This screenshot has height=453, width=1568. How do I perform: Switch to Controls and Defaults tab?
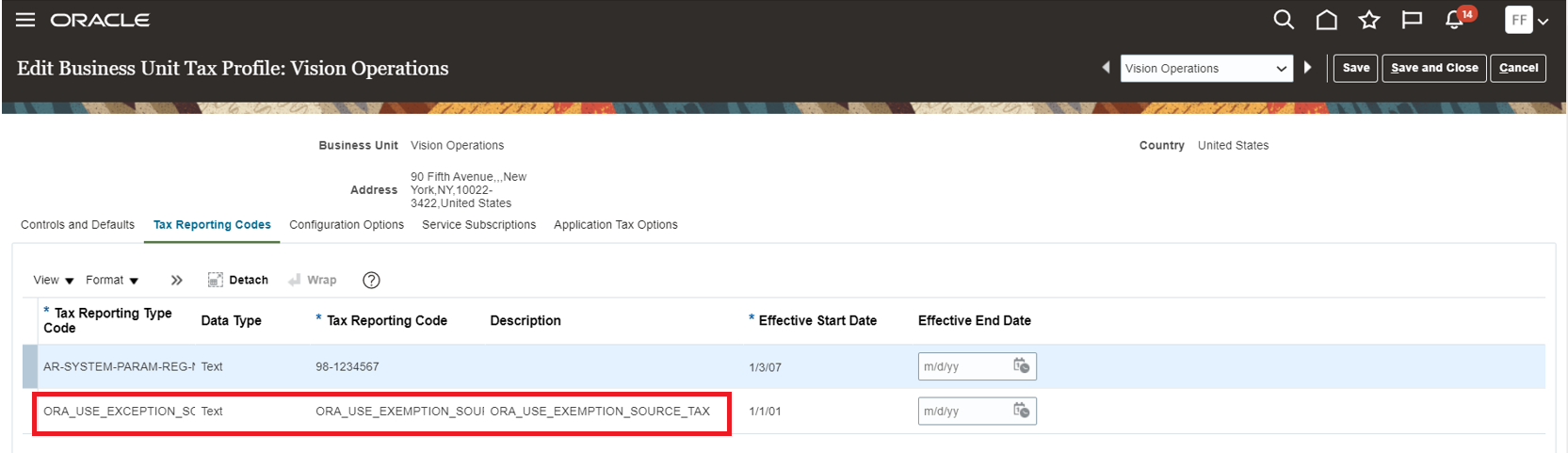pyautogui.click(x=77, y=224)
